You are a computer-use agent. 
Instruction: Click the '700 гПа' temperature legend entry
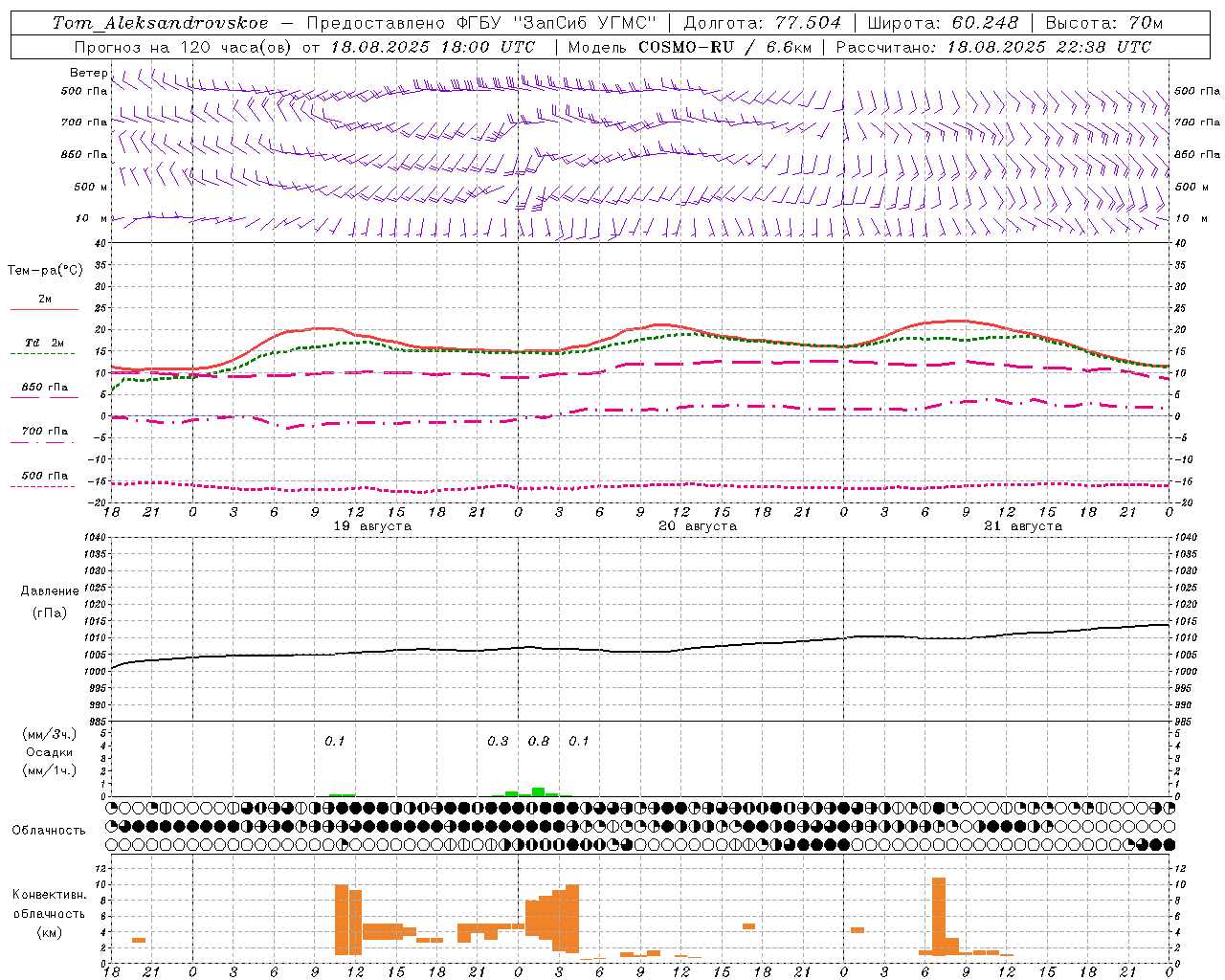pyautogui.click(x=45, y=432)
